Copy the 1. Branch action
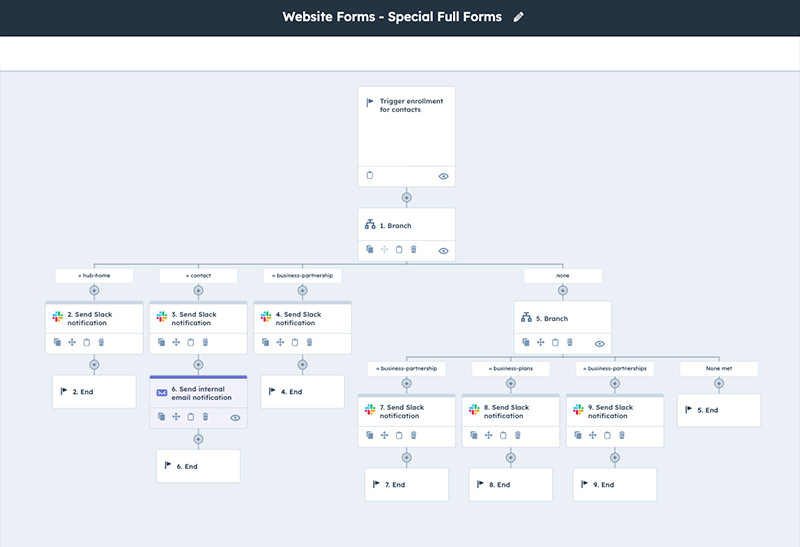The width and height of the screenshot is (800, 547). click(370, 250)
